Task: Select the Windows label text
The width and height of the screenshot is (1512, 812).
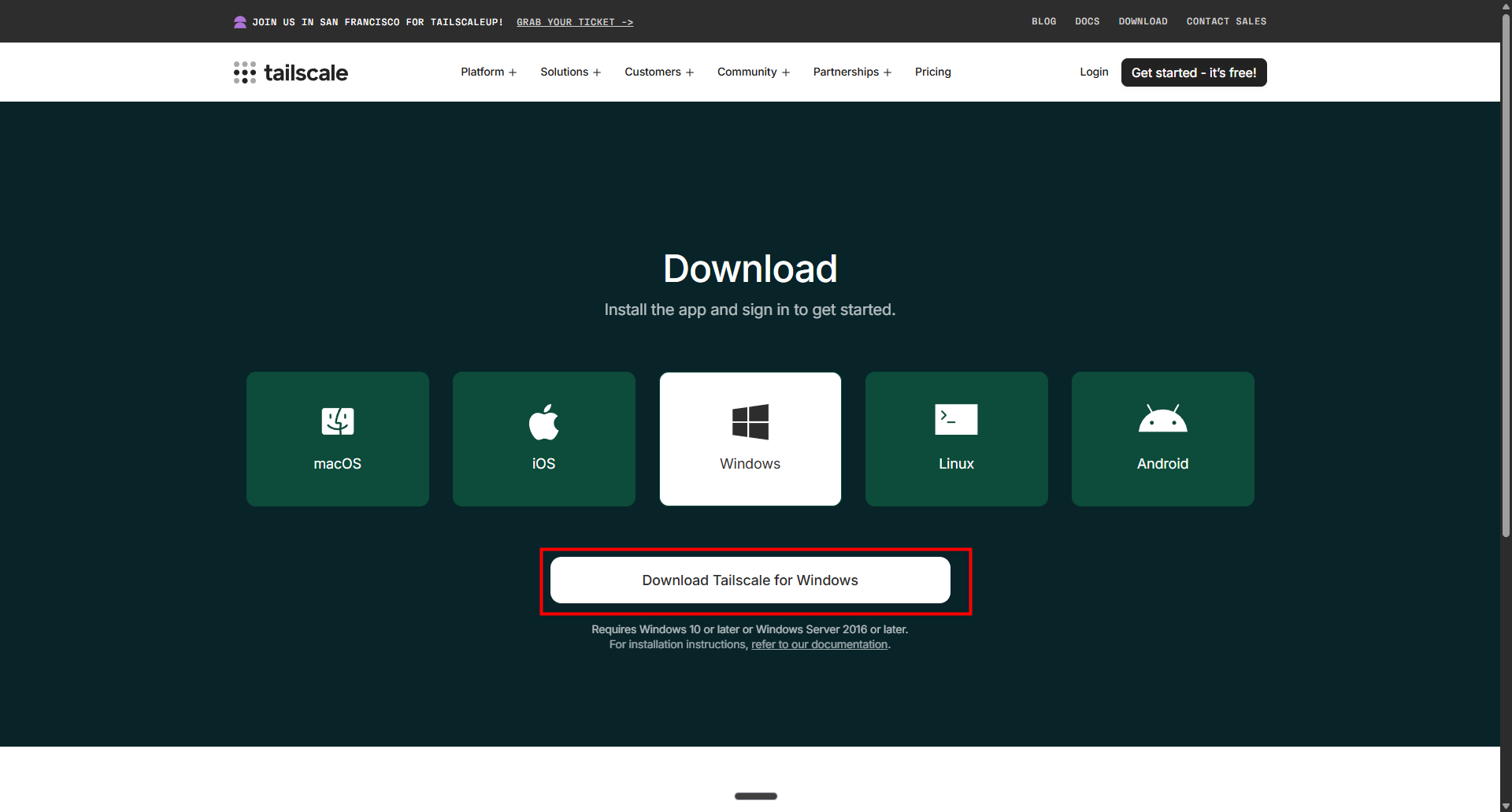Action: (750, 464)
